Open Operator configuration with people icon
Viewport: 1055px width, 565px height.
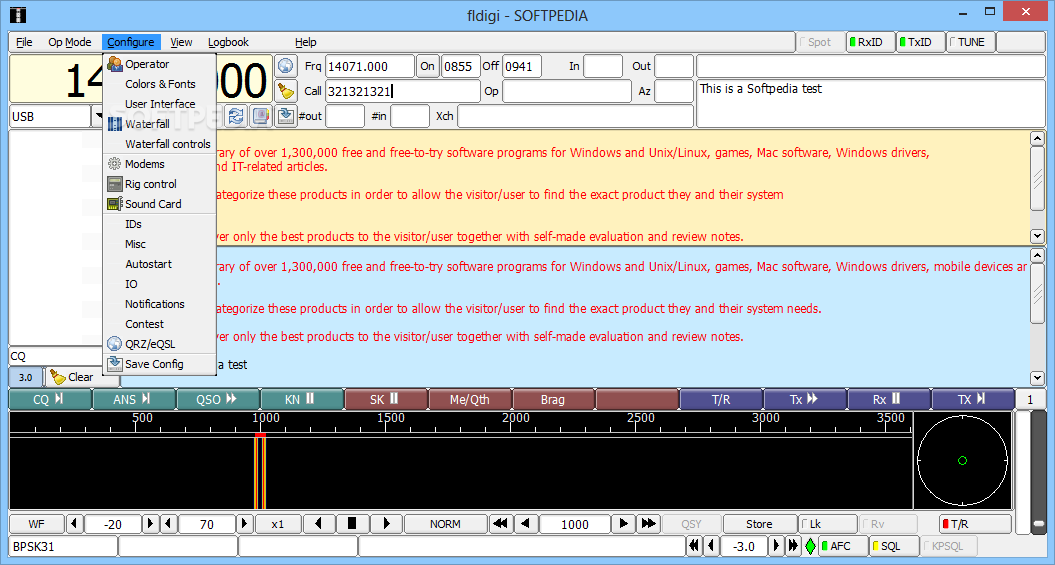[x=159, y=65]
